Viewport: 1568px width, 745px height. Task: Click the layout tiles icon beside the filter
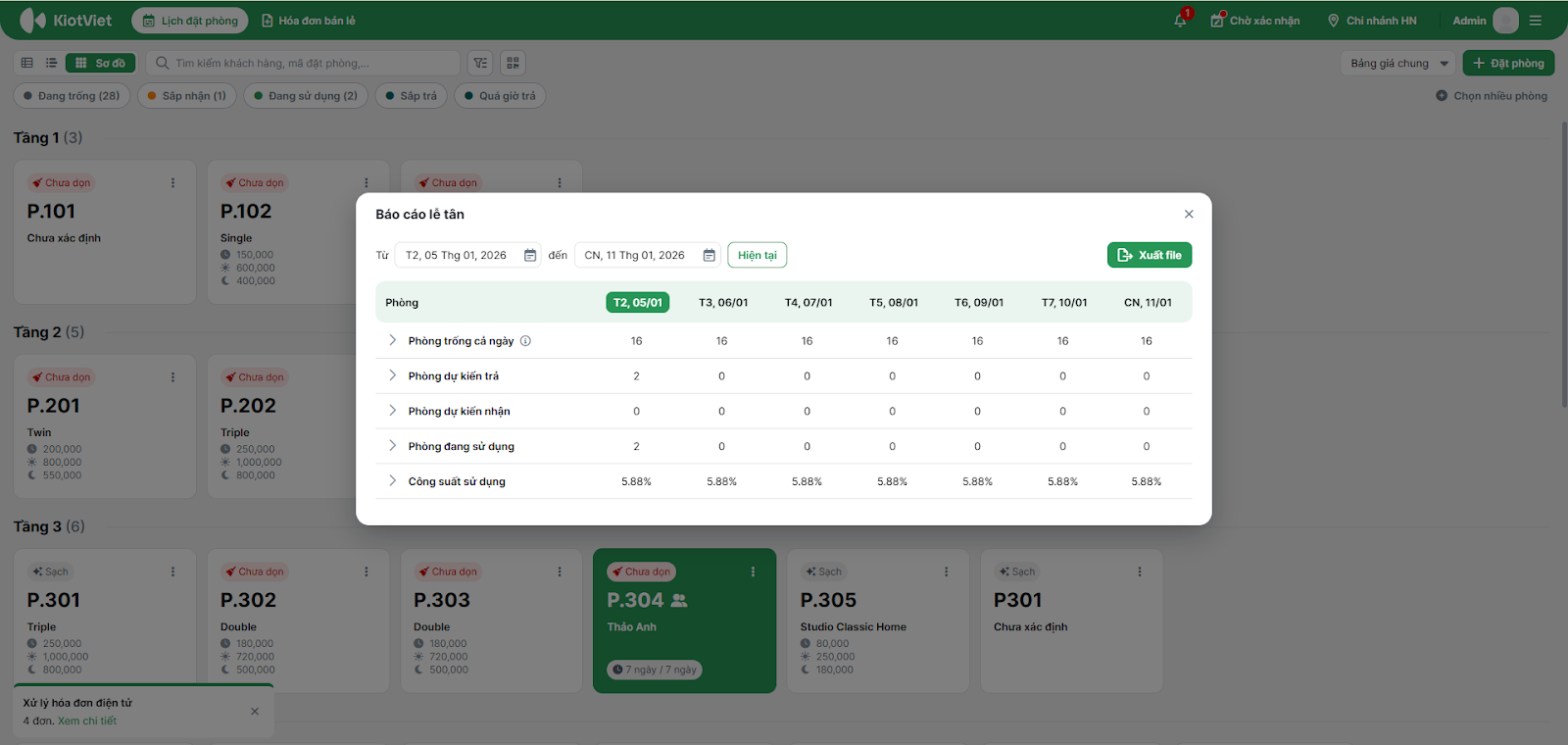(x=513, y=63)
